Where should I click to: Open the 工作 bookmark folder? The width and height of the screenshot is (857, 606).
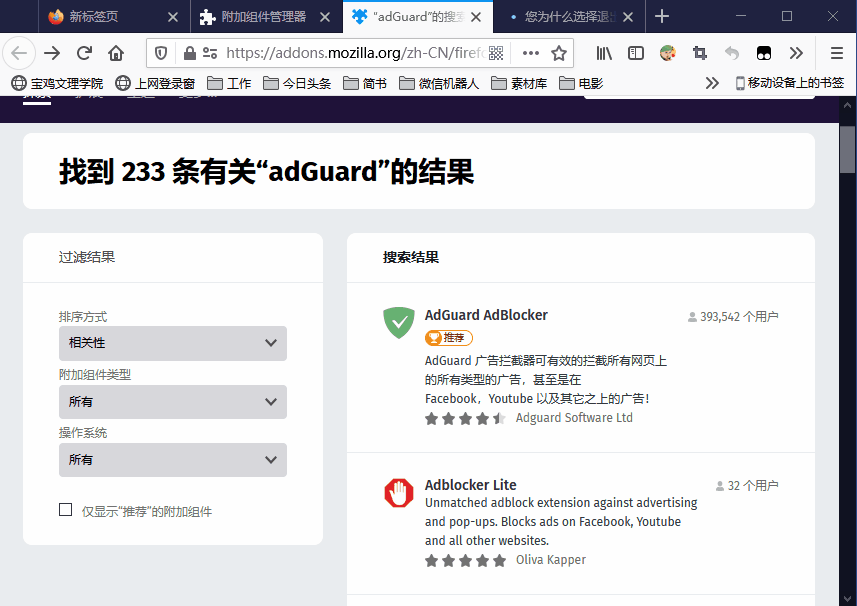(229, 83)
